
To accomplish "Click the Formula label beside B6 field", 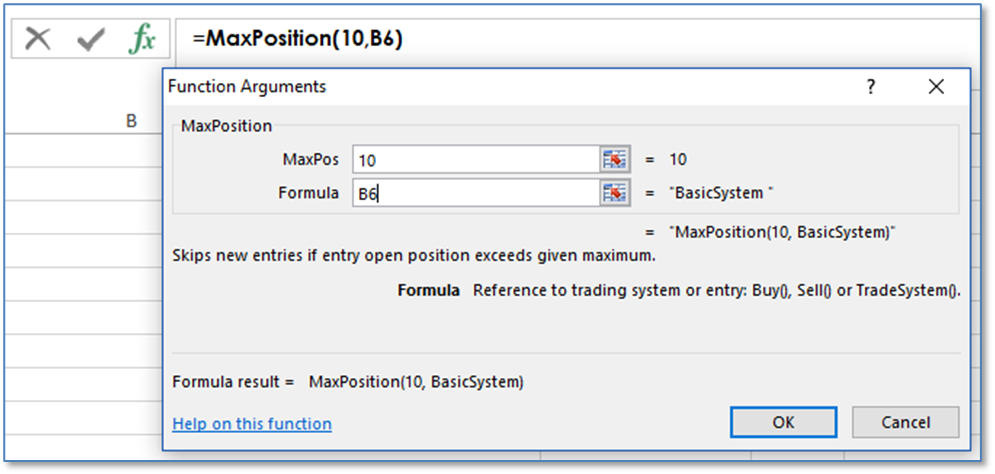I will coord(308,193).
